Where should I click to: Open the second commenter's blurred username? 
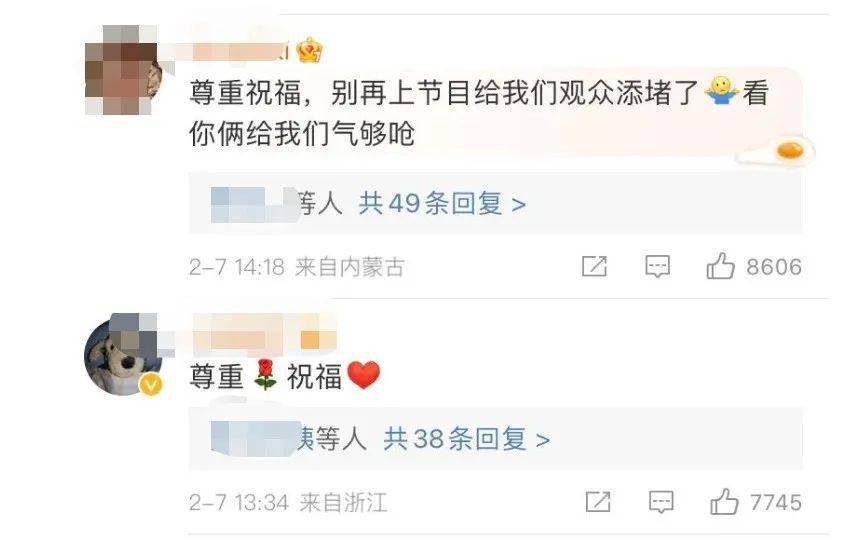[265, 337]
